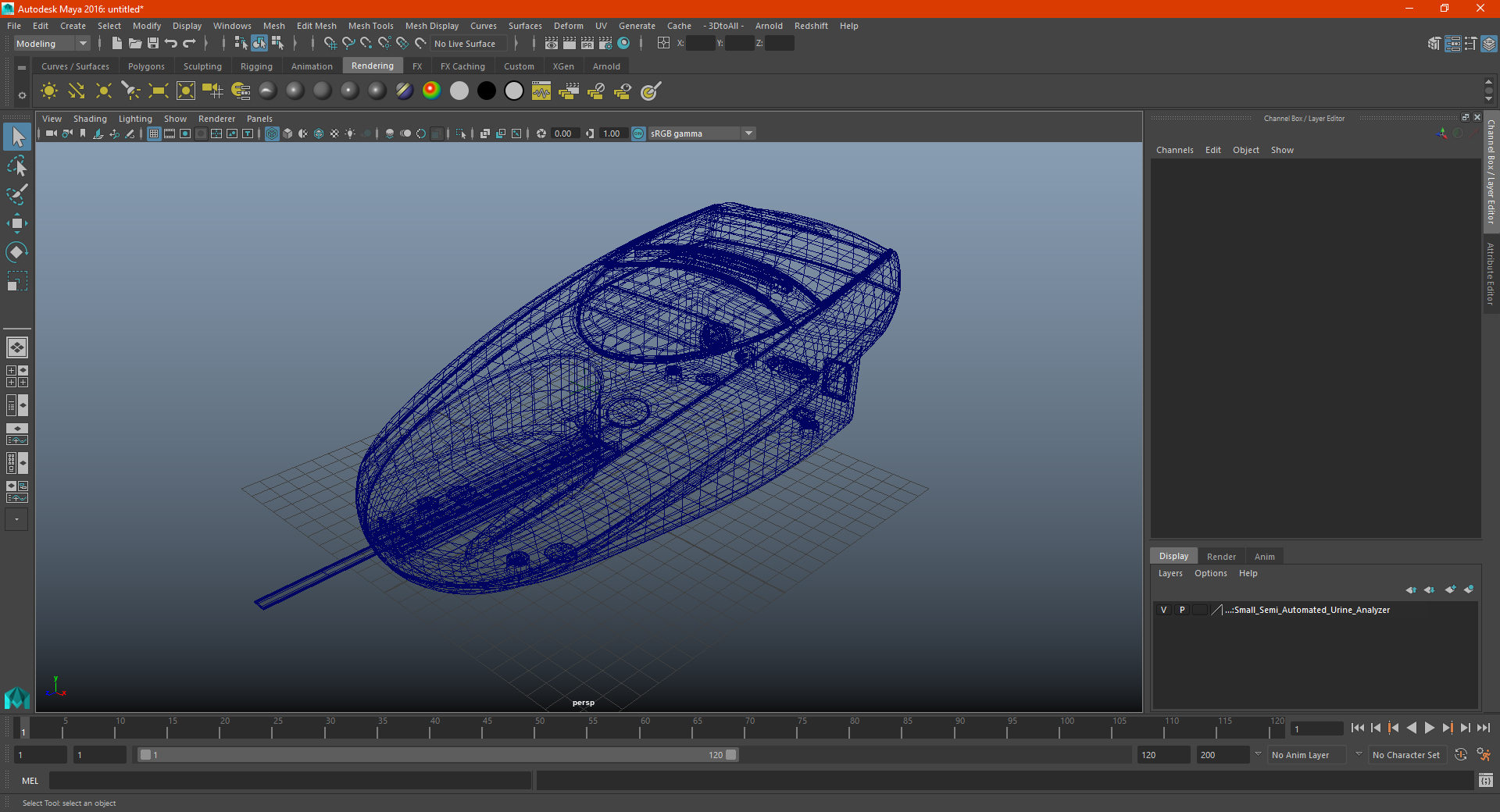
Task: Expand the panel layout quick menu button
Action: click(16, 519)
